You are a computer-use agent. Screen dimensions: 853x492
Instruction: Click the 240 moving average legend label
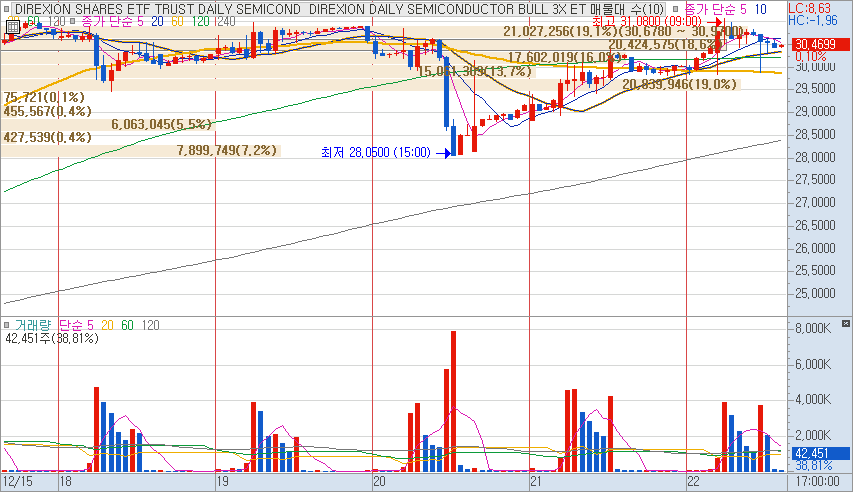tap(225, 22)
